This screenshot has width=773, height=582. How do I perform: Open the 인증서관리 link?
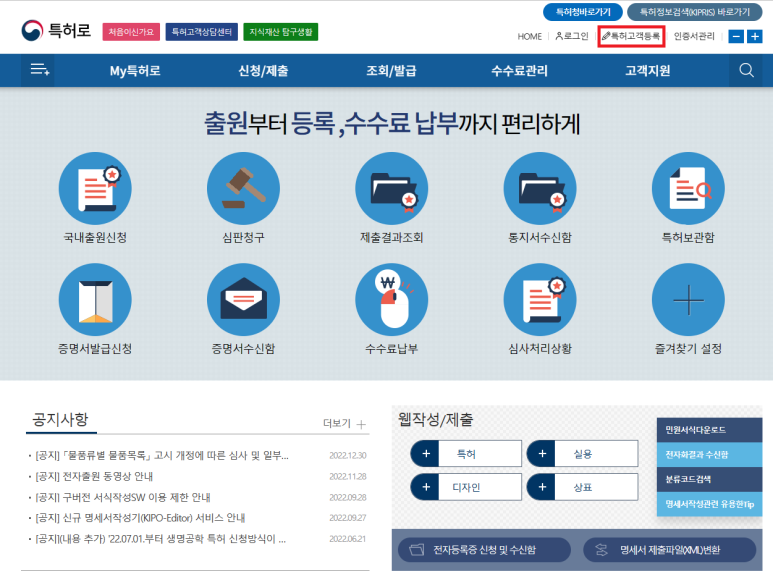pyautogui.click(x=694, y=36)
